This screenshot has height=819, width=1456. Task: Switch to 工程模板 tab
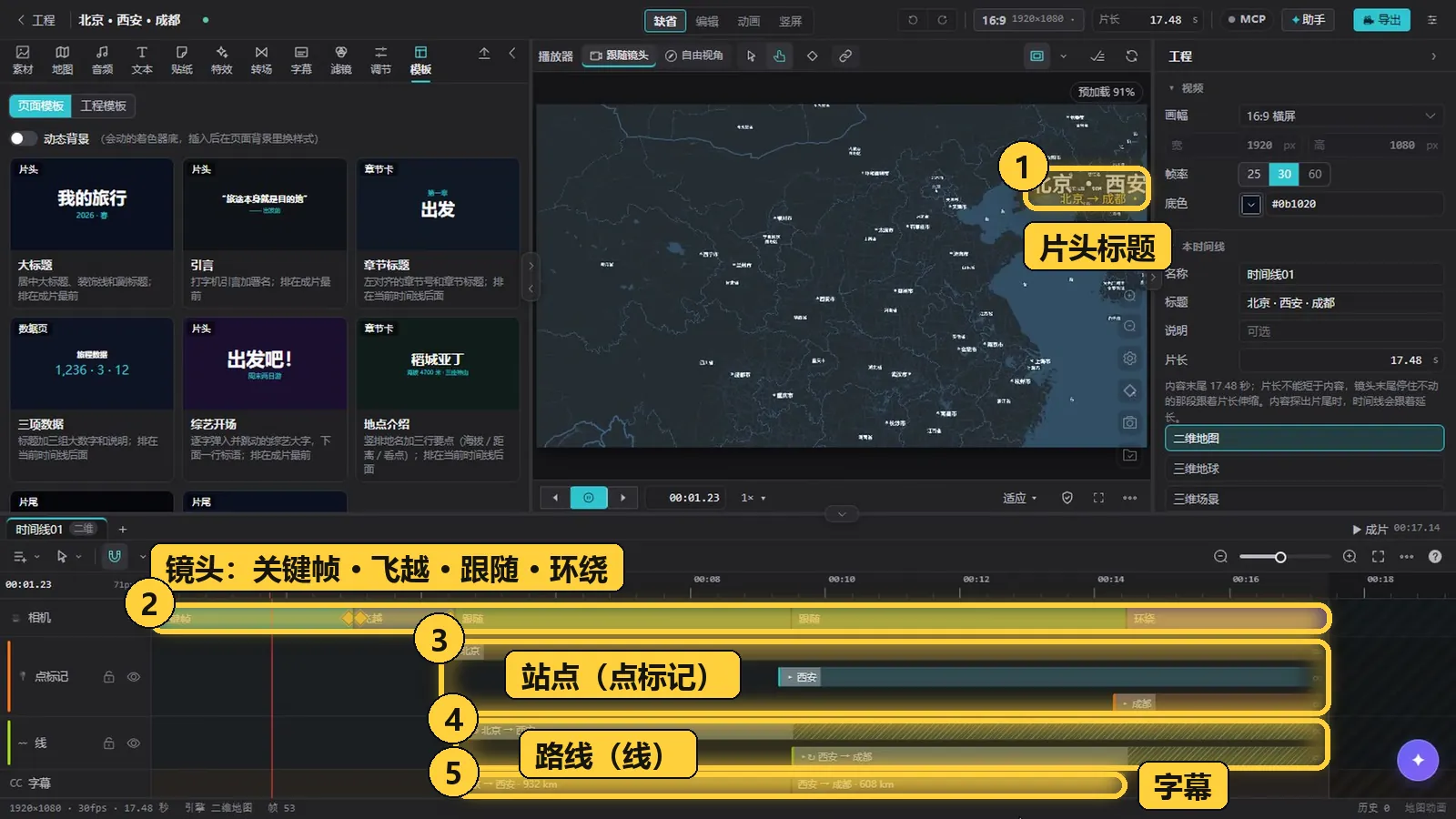pyautogui.click(x=104, y=106)
